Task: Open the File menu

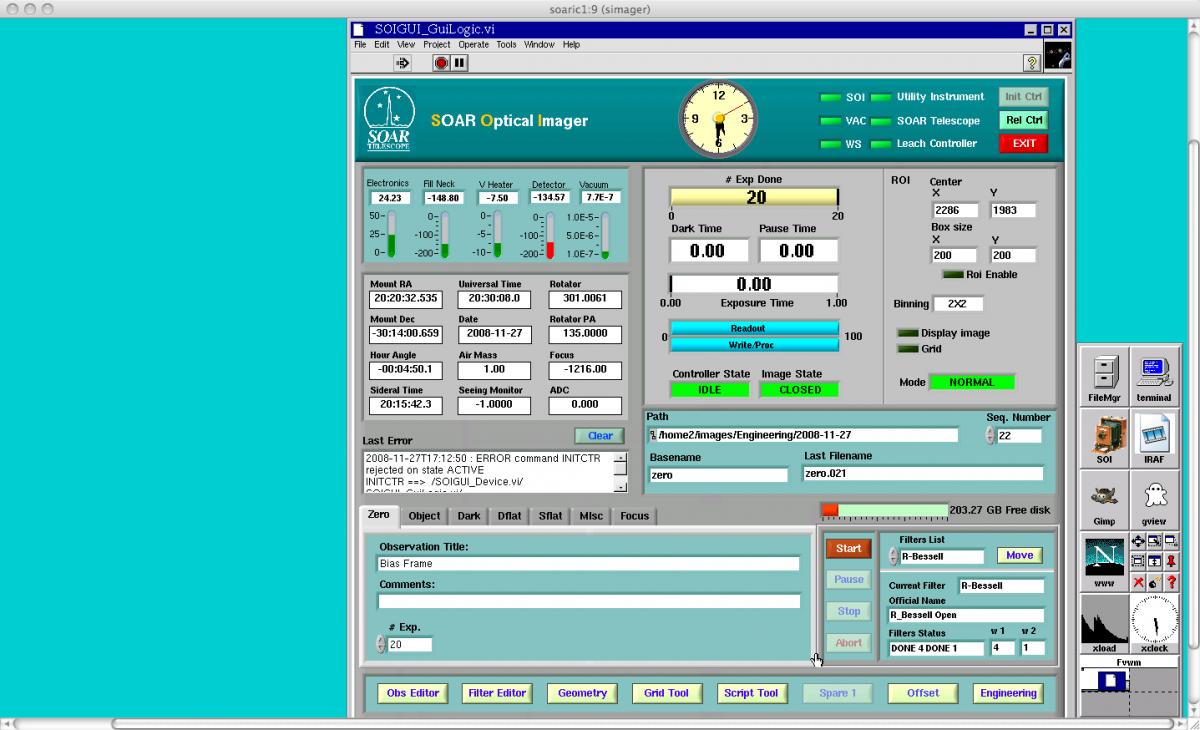Action: (360, 45)
